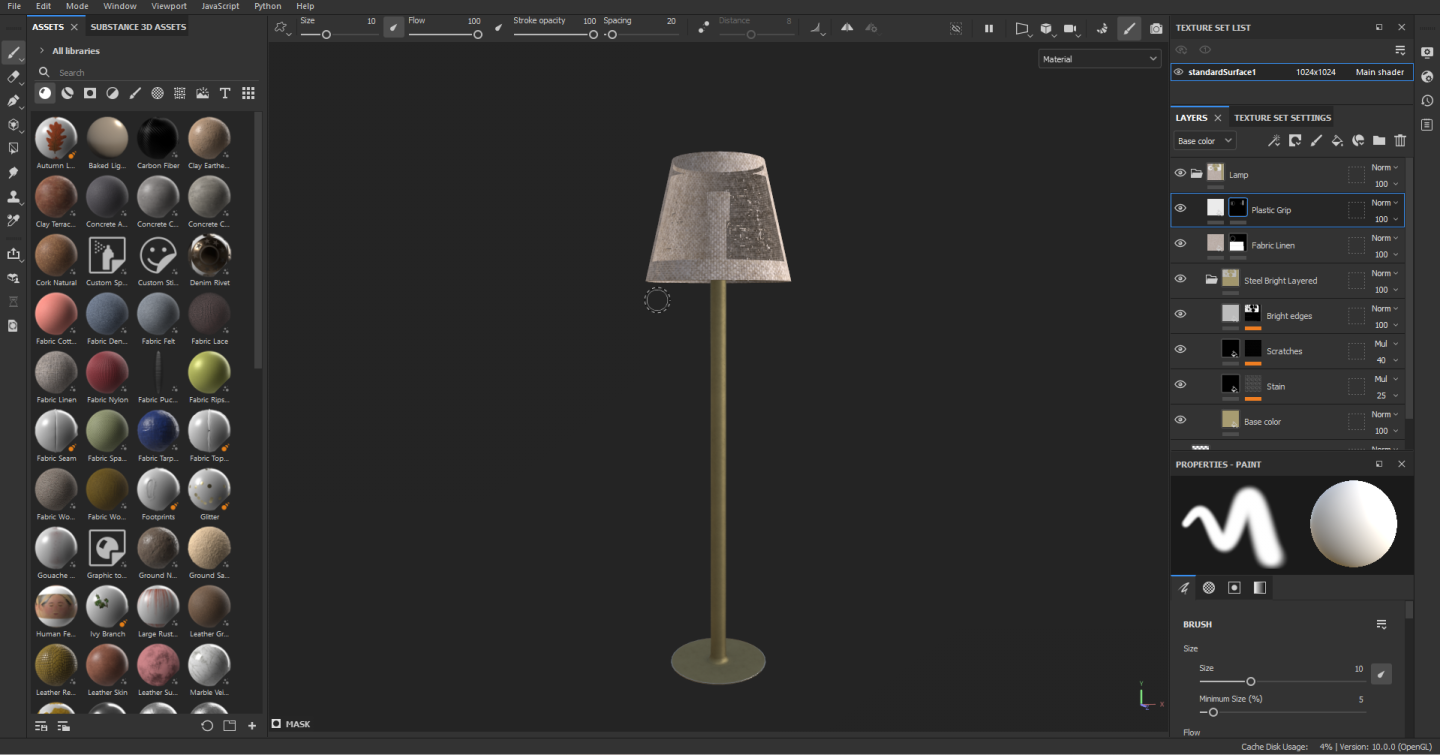Open the Texture Set List settings menu
The height and width of the screenshot is (755, 1440).
pyautogui.click(x=1400, y=50)
